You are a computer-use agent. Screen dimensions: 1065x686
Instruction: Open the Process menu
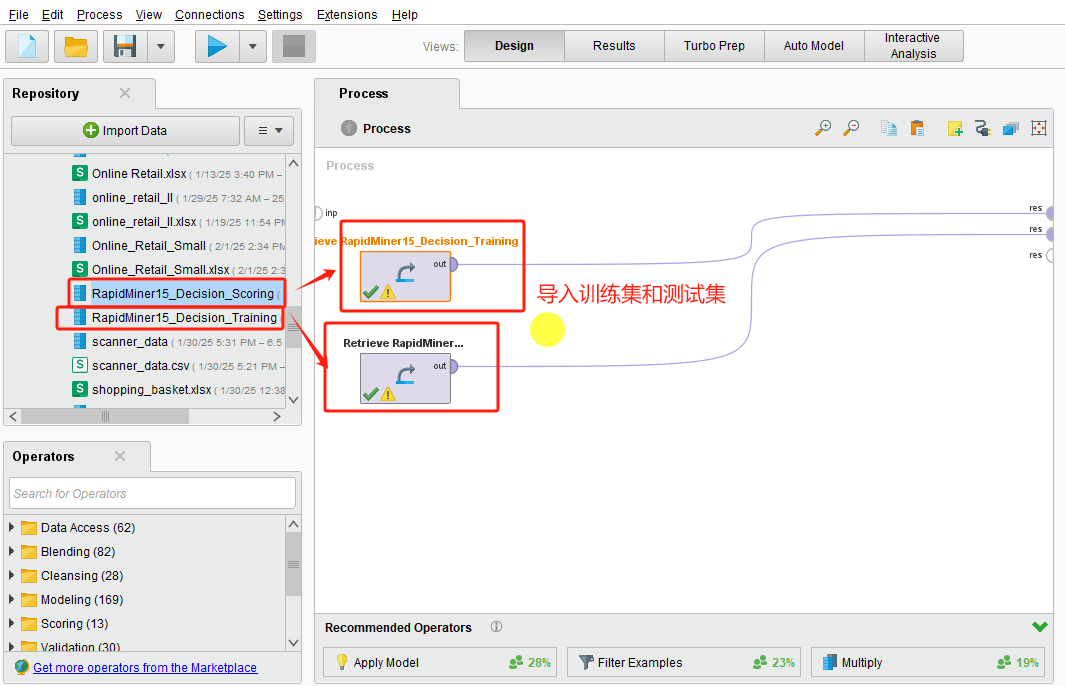[x=99, y=14]
